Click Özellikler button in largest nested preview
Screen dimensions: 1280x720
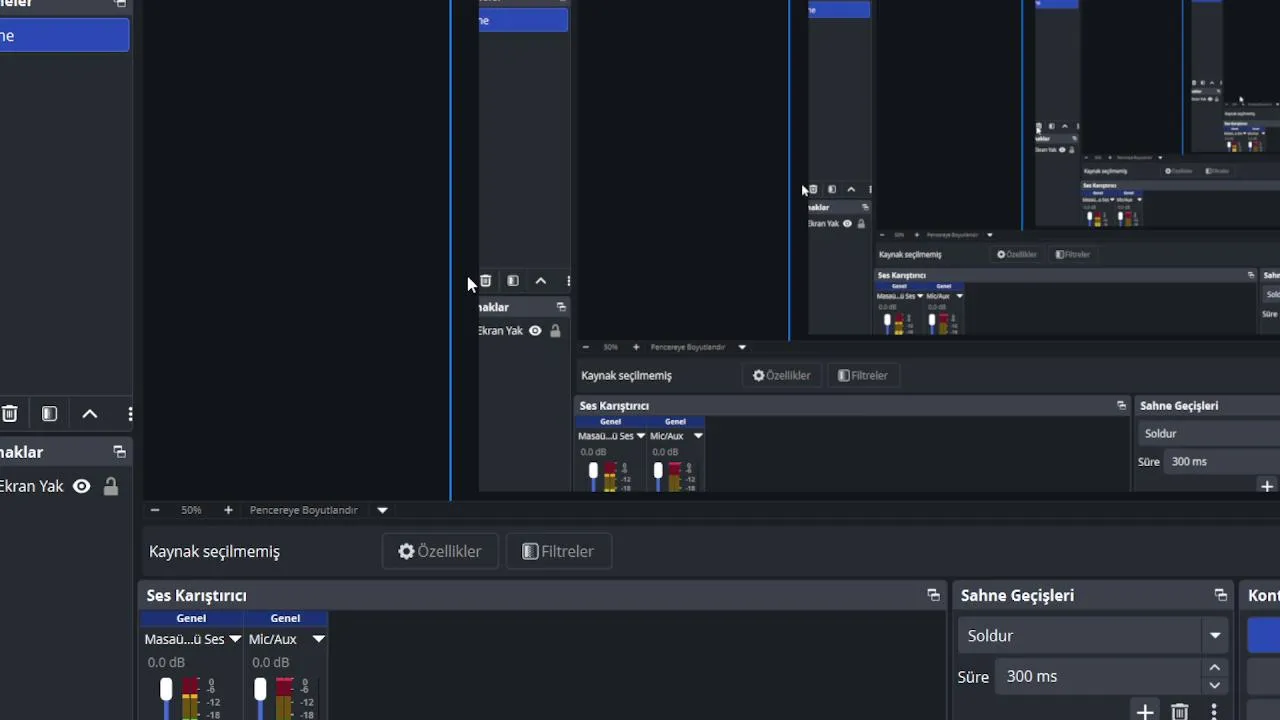click(782, 375)
